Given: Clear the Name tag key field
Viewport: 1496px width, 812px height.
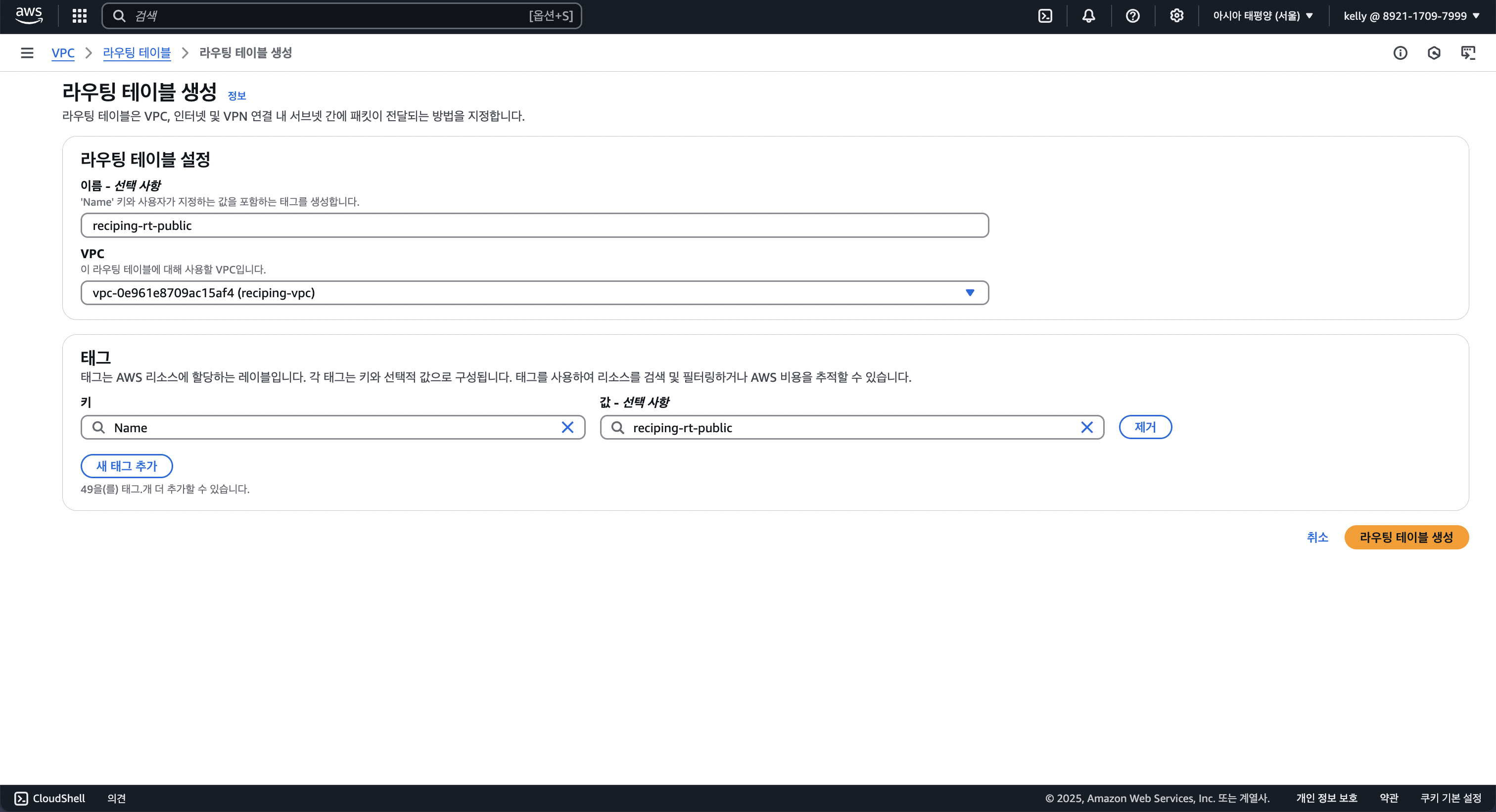Looking at the screenshot, I should (567, 427).
